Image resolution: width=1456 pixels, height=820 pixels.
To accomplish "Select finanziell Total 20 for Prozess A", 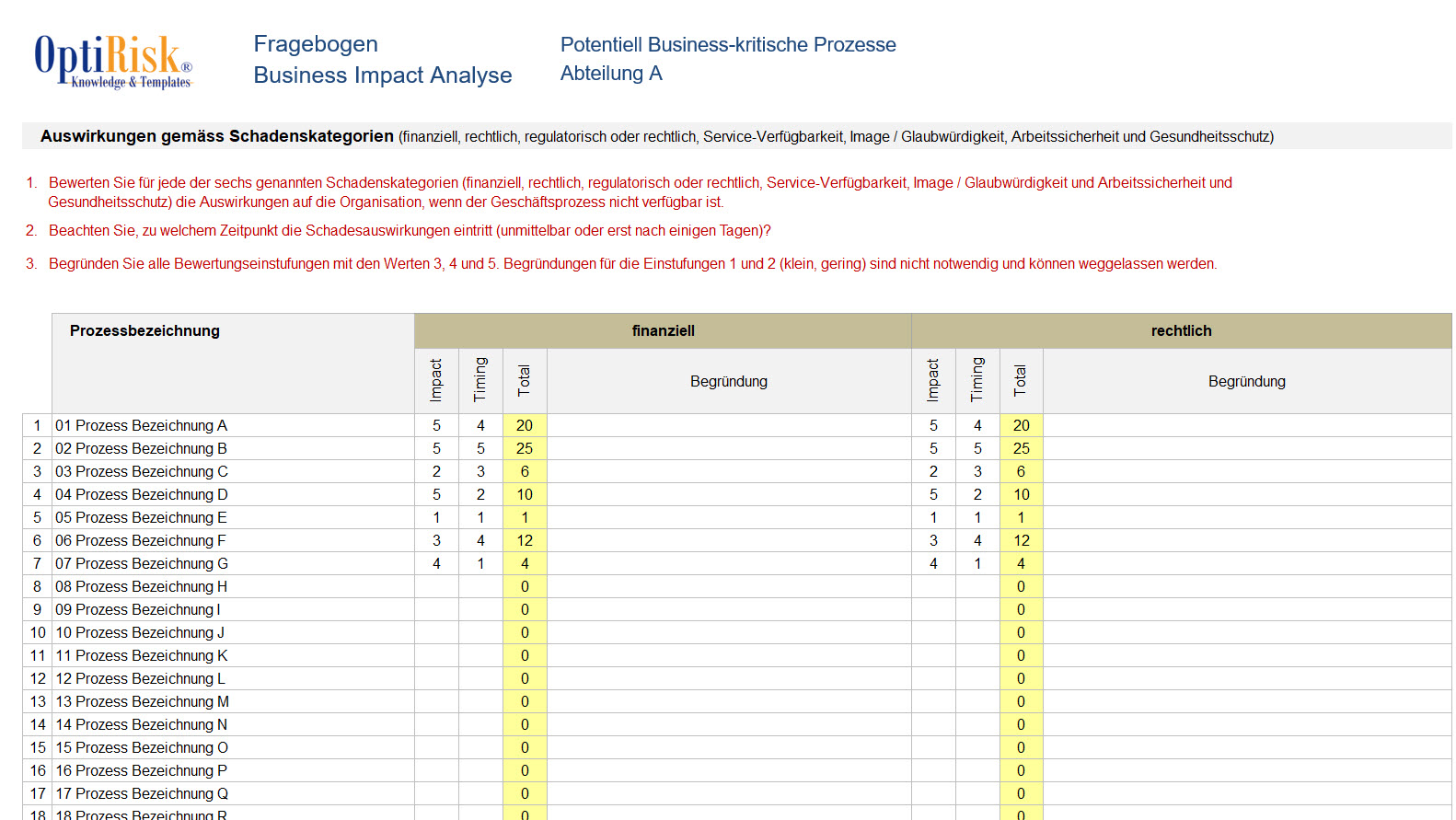I will [x=525, y=425].
